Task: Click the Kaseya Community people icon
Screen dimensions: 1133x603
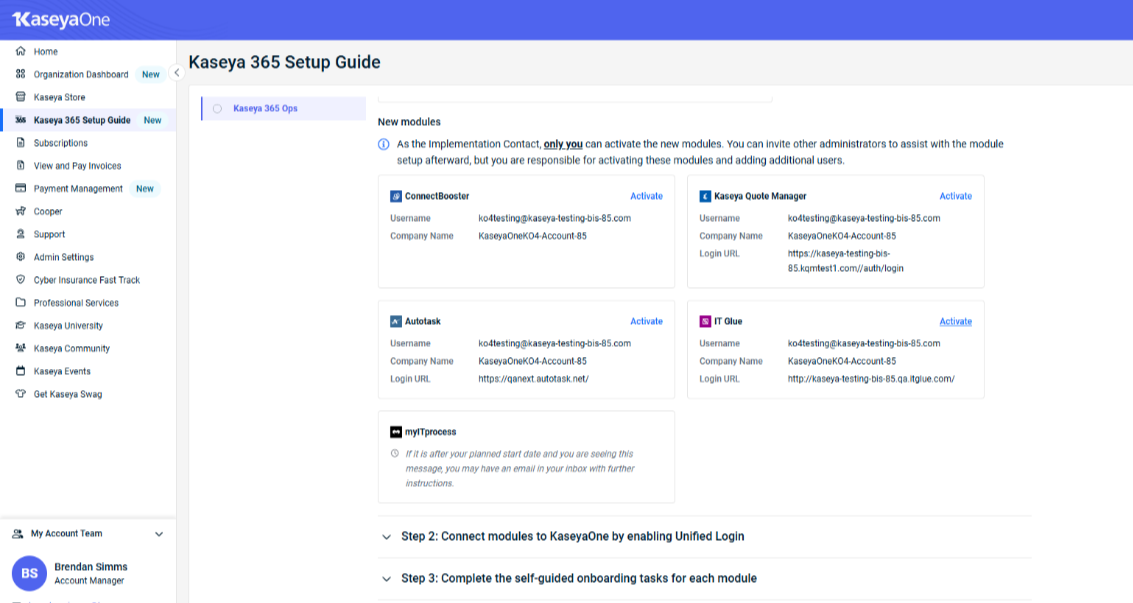Action: tap(20, 348)
